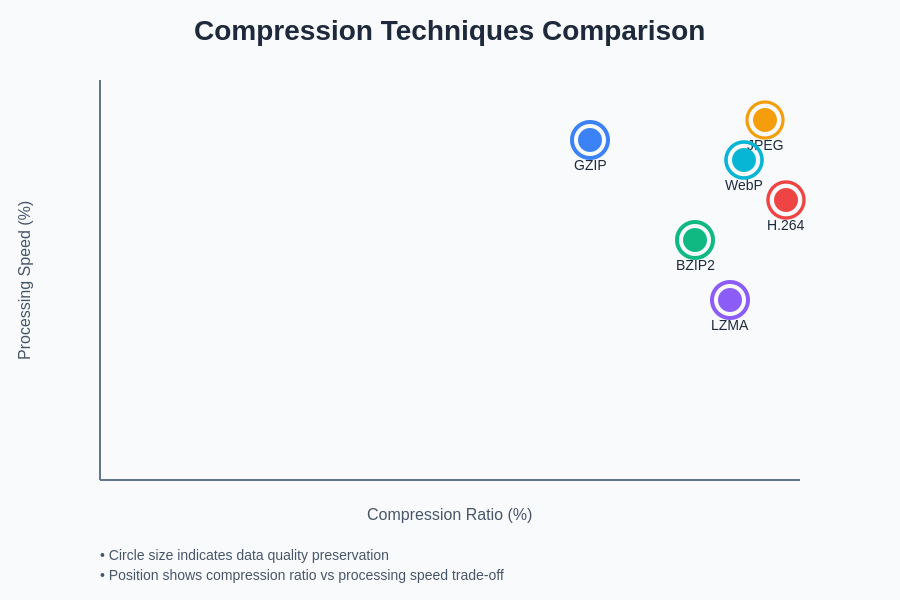
Task: Click the blue GZIP data point
Action: pyautogui.click(x=590, y=140)
